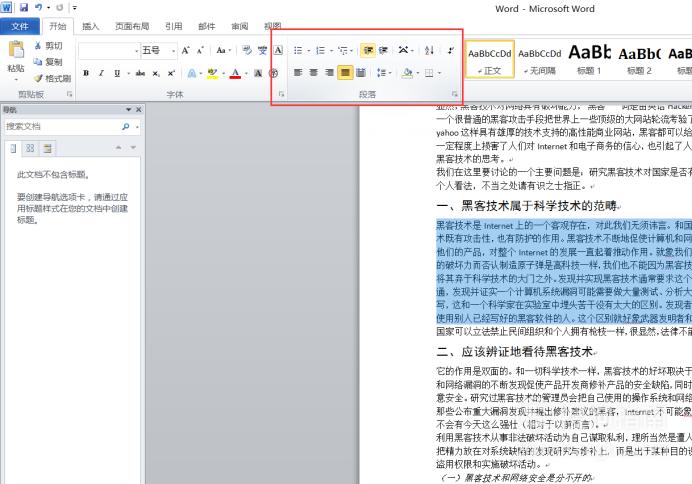Toggle show/hide paragraph marks
Screen dimensions: 692x484
click(x=450, y=50)
